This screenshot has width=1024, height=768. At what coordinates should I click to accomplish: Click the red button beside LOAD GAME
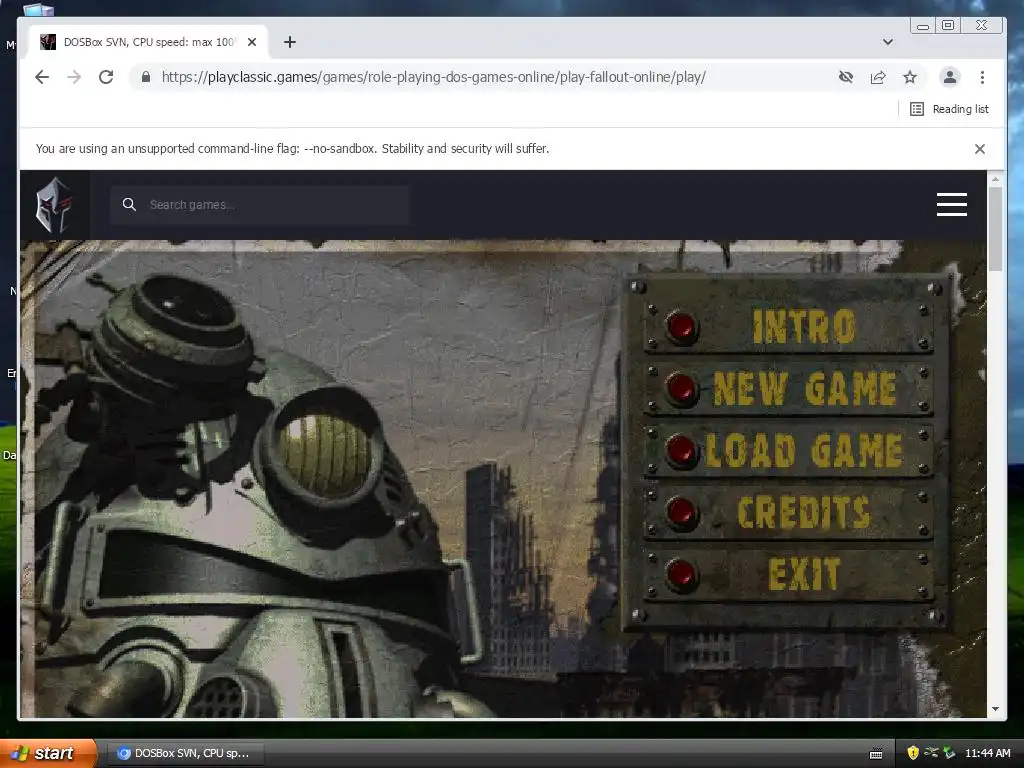[681, 450]
